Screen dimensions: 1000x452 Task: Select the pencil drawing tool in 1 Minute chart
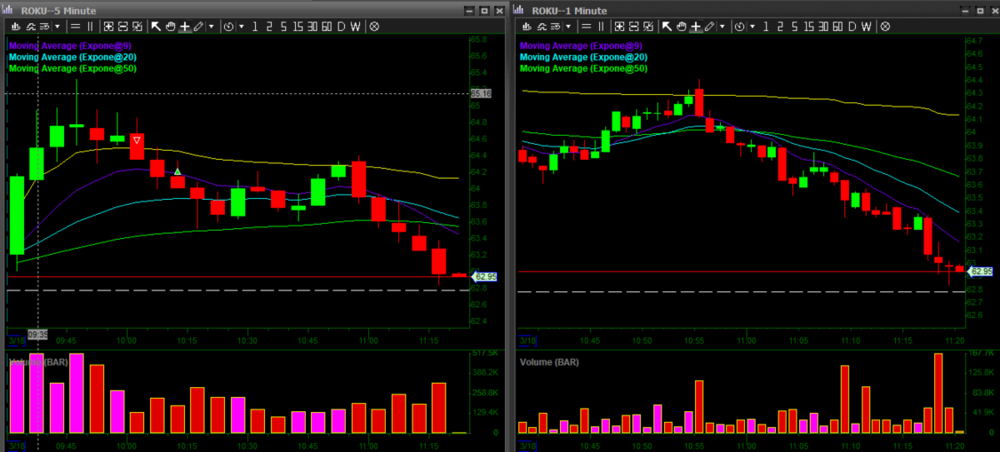coord(708,26)
